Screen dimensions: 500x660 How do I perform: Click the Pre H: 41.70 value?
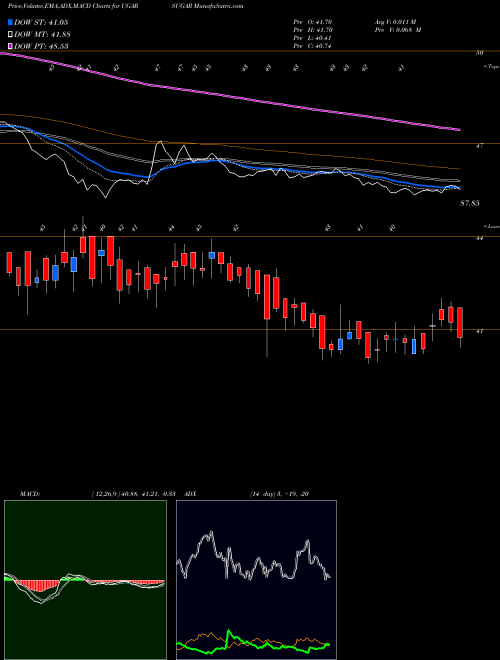click(x=313, y=30)
